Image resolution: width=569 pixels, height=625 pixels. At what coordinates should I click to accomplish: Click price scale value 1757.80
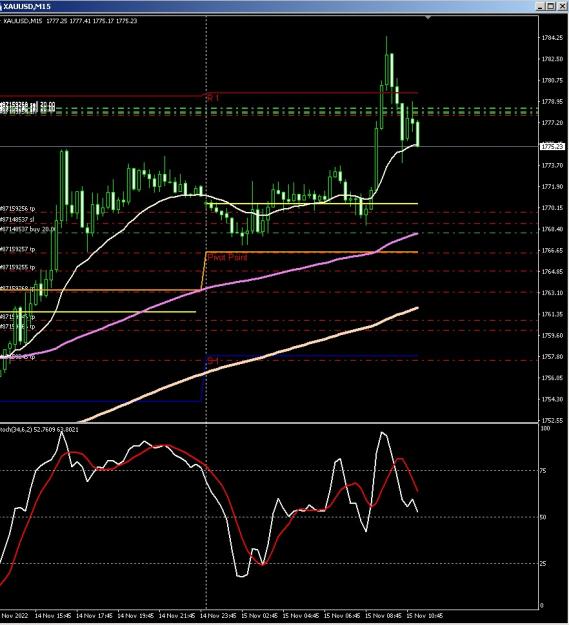click(x=552, y=357)
